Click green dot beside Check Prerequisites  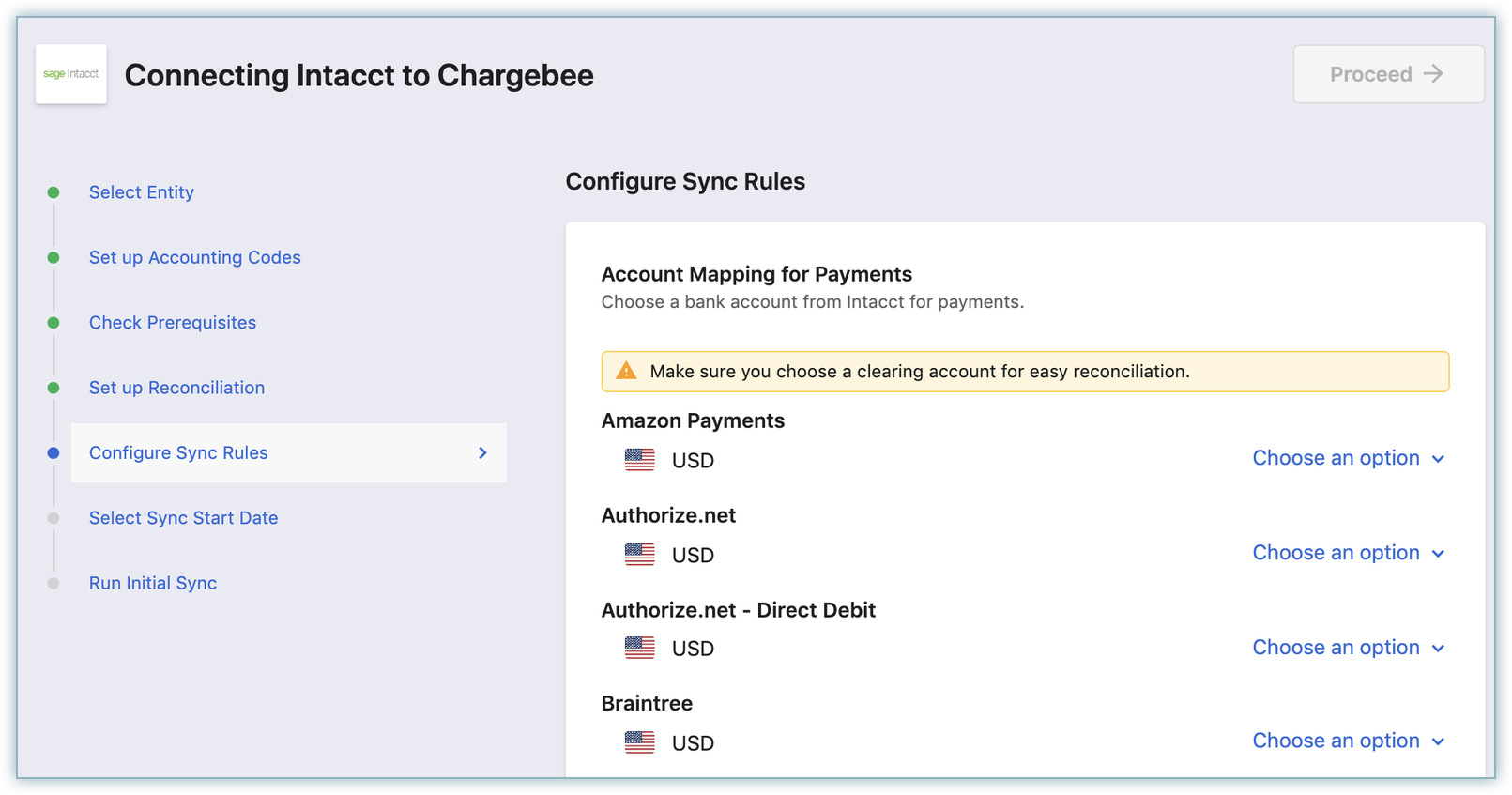53,323
